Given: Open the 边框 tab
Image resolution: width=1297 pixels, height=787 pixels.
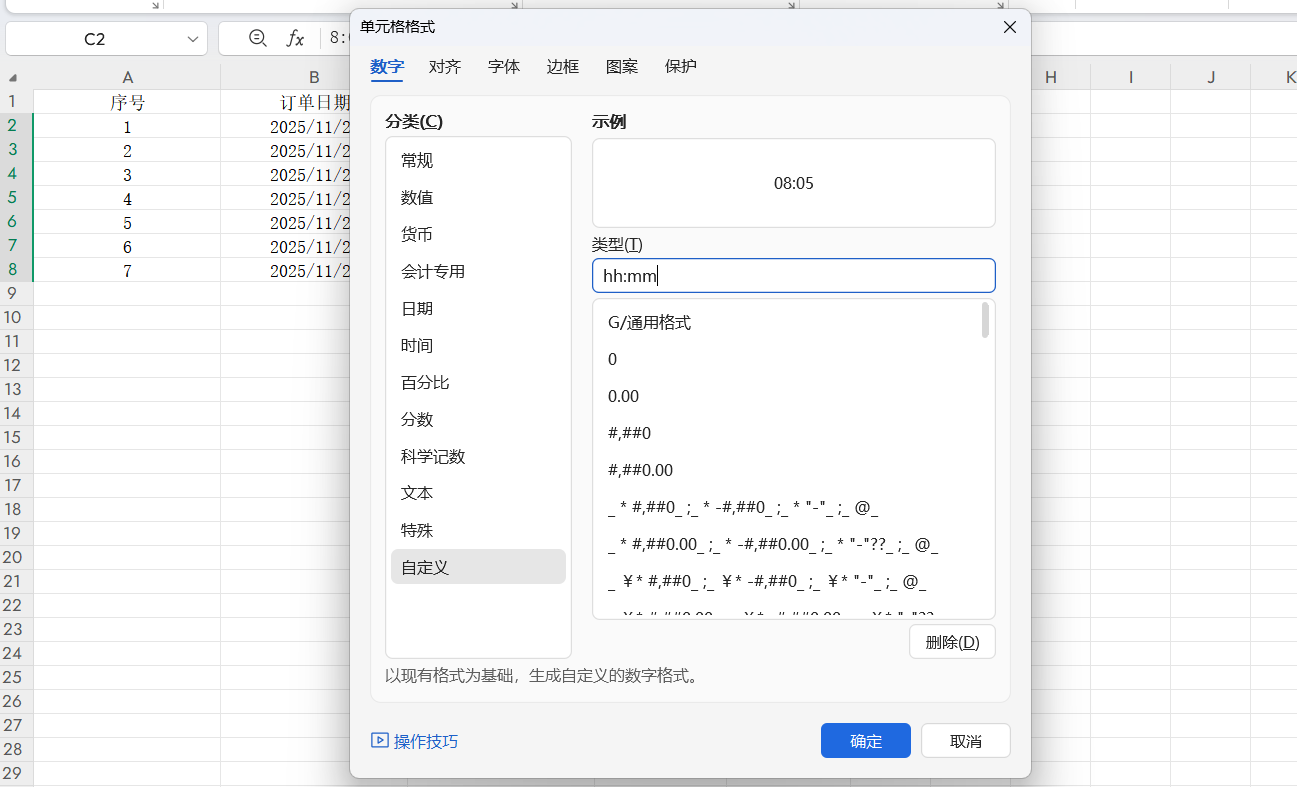Looking at the screenshot, I should [x=562, y=66].
